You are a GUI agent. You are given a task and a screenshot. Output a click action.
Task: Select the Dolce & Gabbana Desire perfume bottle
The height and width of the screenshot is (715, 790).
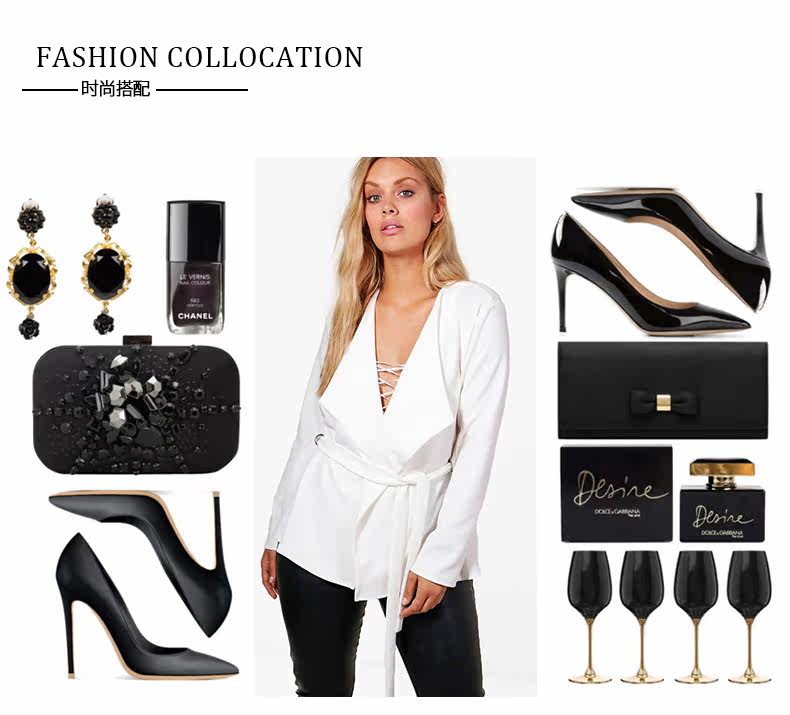coord(722,500)
